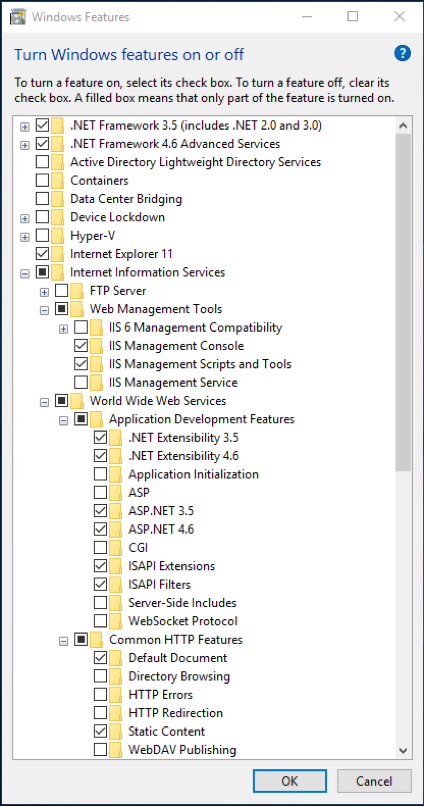Toggle the Internet Information Services checkbox

pos(43,272)
